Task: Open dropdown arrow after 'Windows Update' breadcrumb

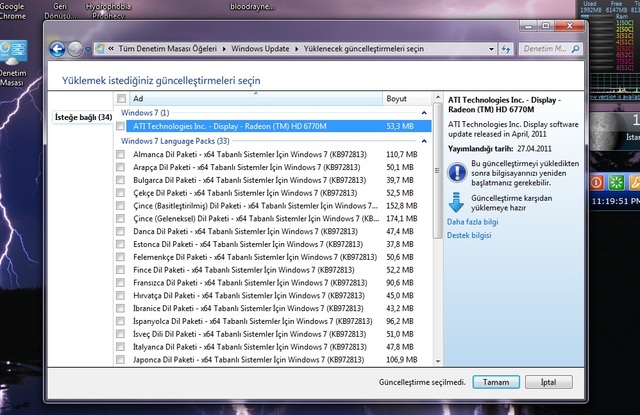Action: click(296, 49)
